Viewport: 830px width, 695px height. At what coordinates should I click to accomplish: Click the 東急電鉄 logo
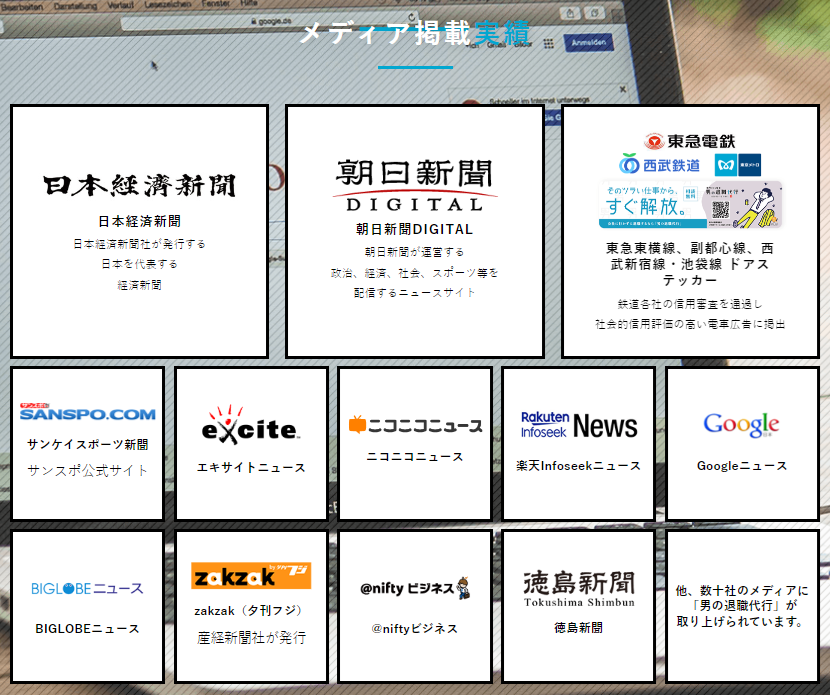point(690,141)
